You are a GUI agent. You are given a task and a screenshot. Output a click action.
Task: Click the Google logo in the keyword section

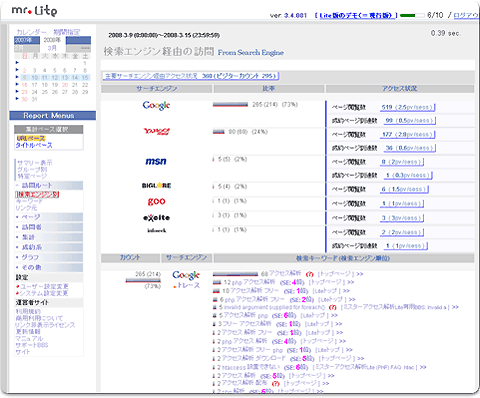click(186, 275)
